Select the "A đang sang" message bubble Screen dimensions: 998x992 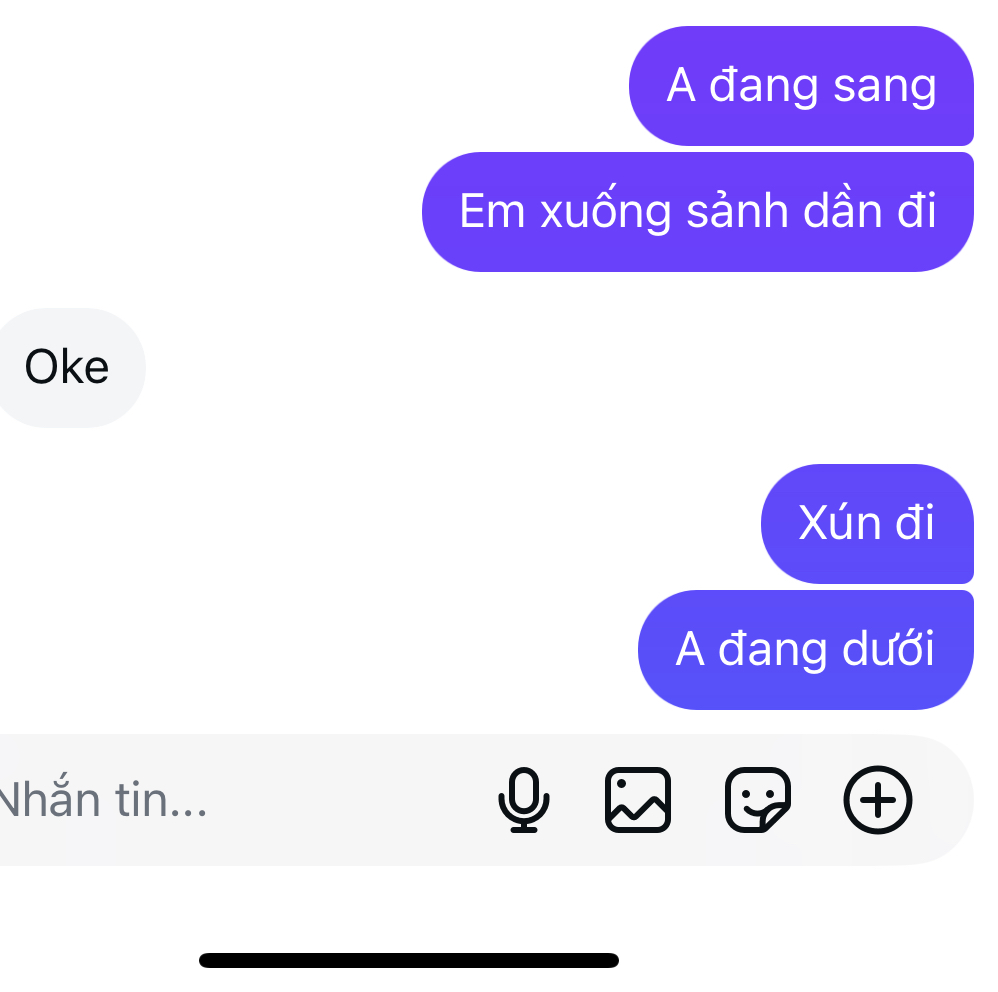[x=801, y=86]
